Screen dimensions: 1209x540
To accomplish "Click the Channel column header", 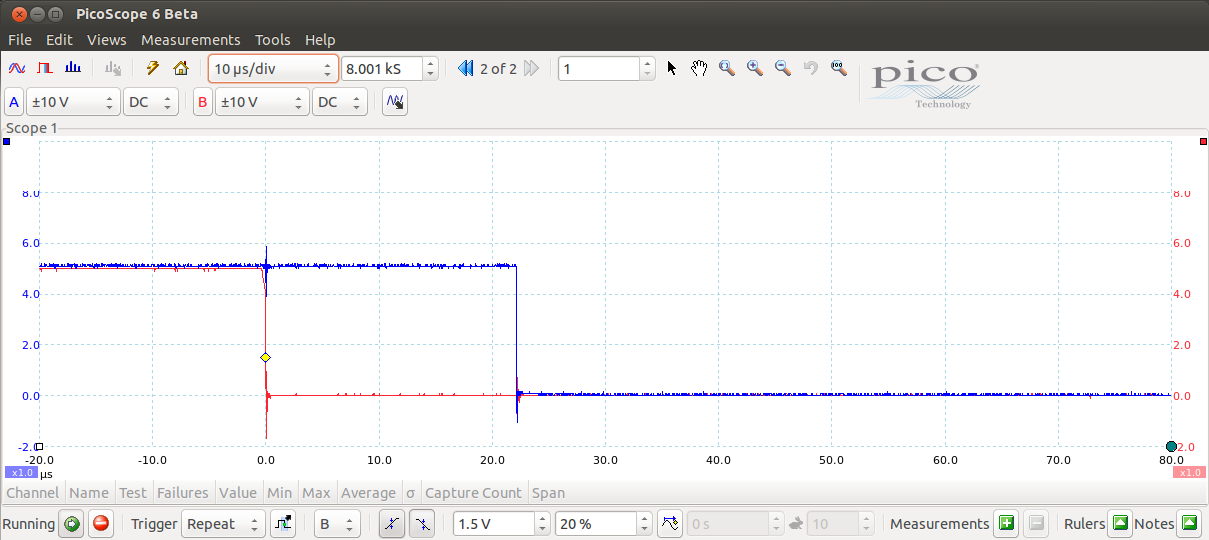I will [33, 492].
